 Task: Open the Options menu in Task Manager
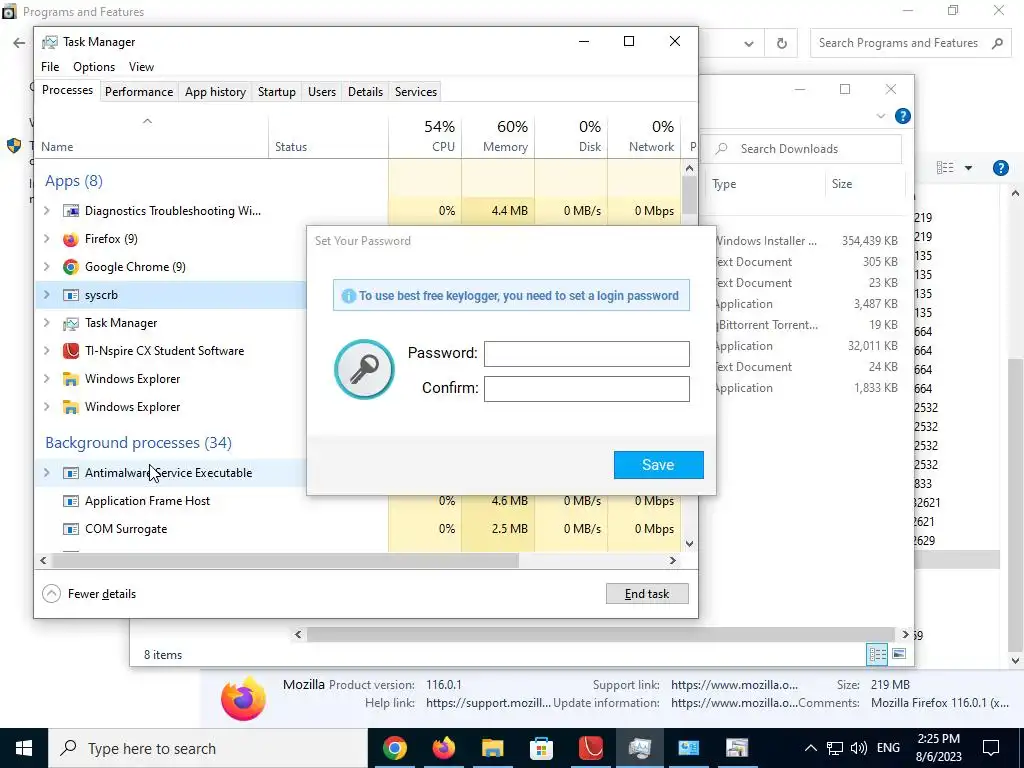tap(94, 67)
